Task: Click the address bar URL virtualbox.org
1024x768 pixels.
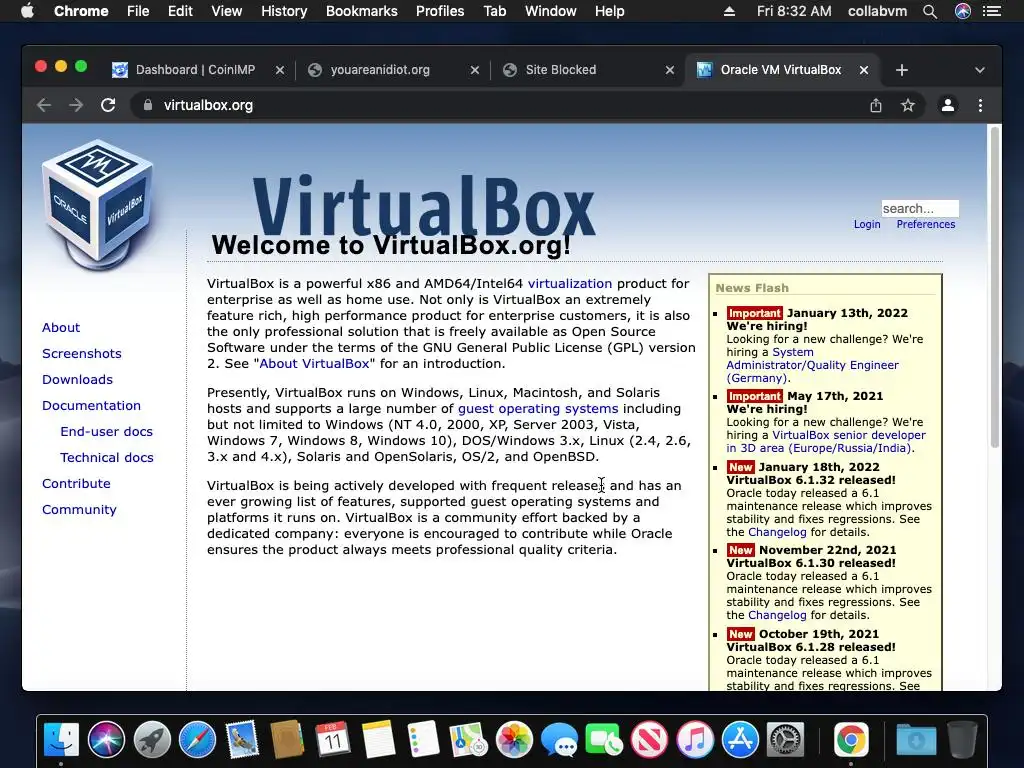Action: (208, 105)
